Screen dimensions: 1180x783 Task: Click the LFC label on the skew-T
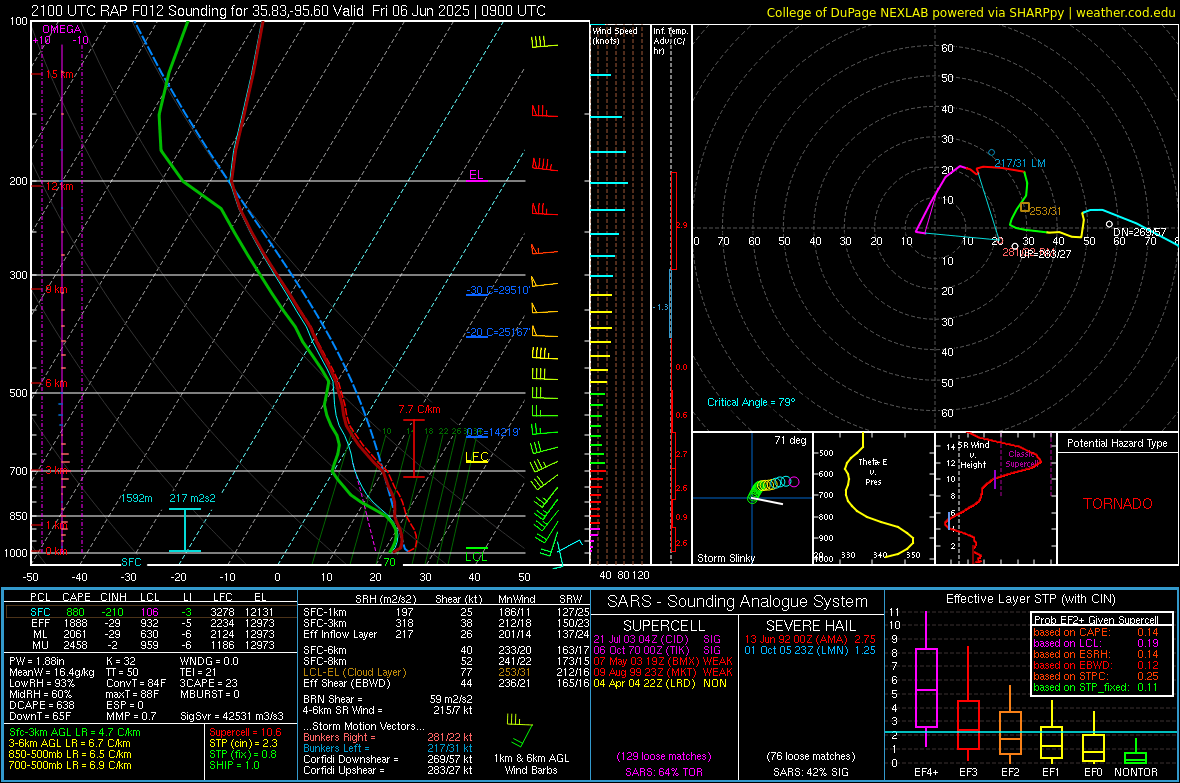coord(477,456)
